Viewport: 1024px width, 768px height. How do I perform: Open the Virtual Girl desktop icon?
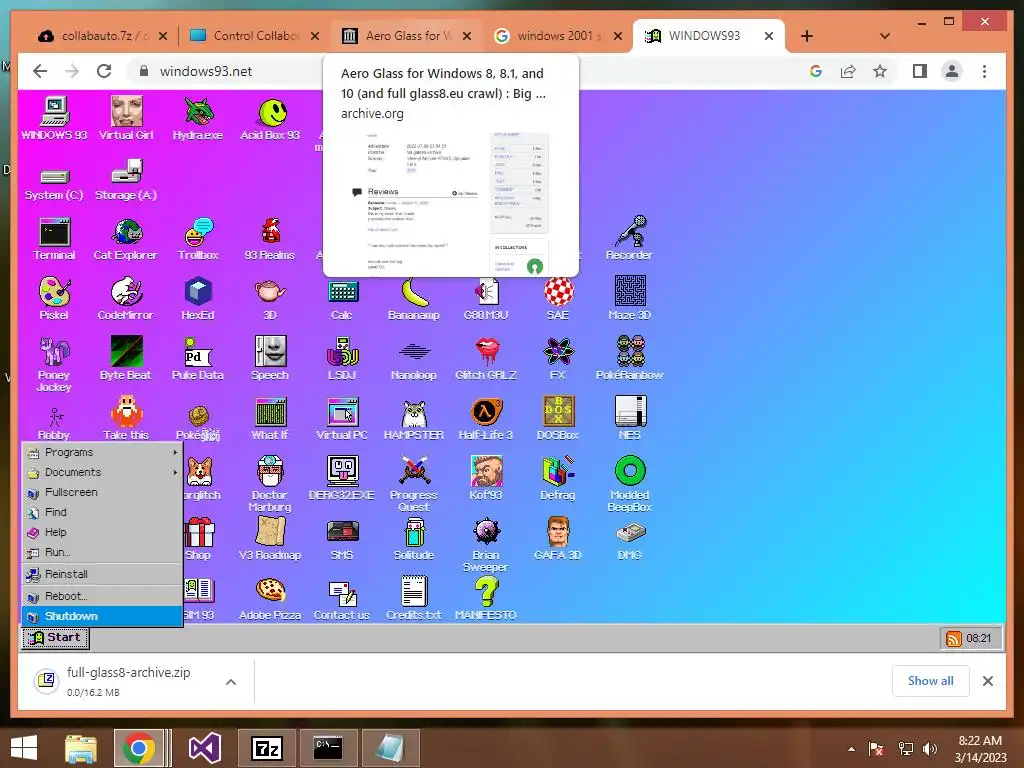pos(126,118)
